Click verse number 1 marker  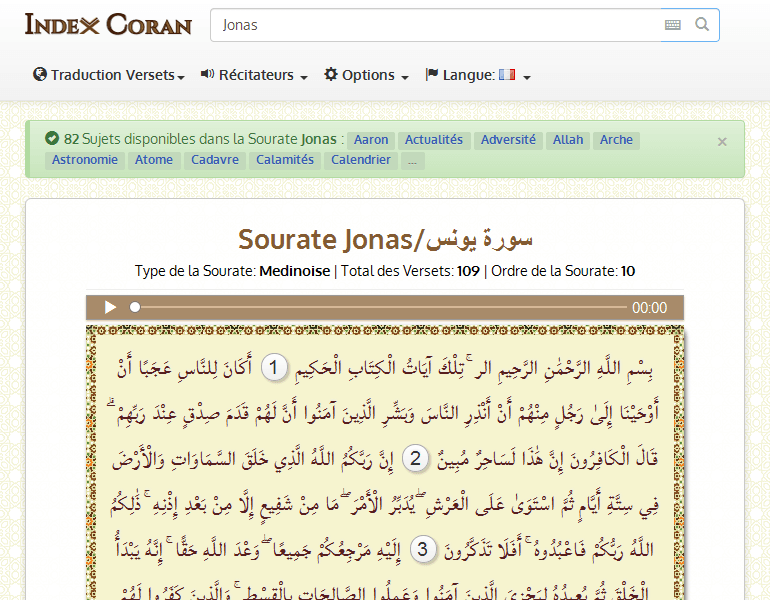pyautogui.click(x=276, y=368)
